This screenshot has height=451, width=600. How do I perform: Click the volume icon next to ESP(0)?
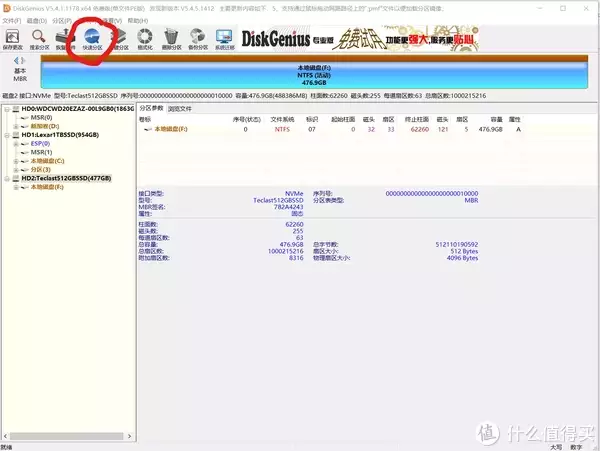pos(25,144)
